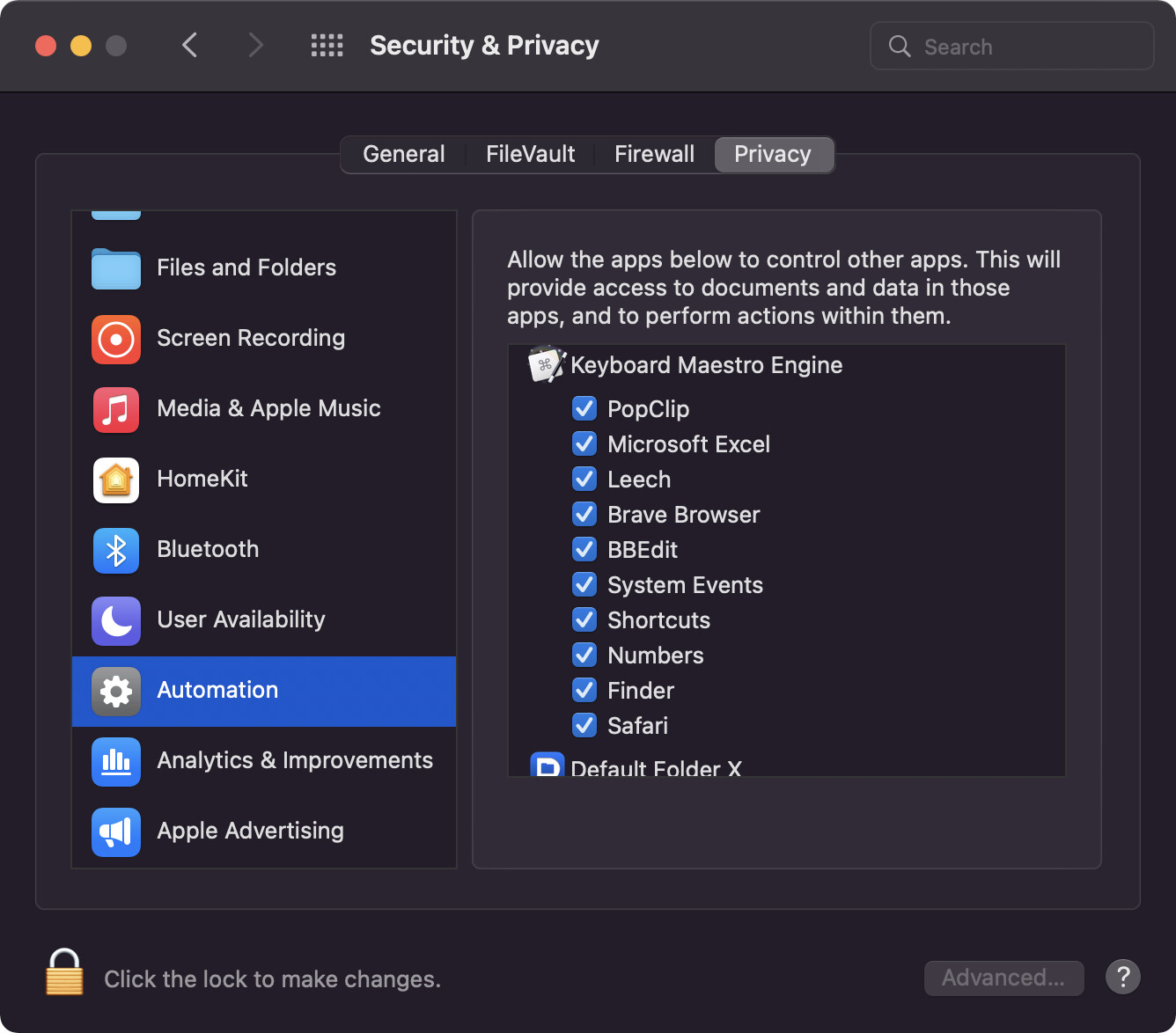Open the help question mark button

pyautogui.click(x=1123, y=978)
